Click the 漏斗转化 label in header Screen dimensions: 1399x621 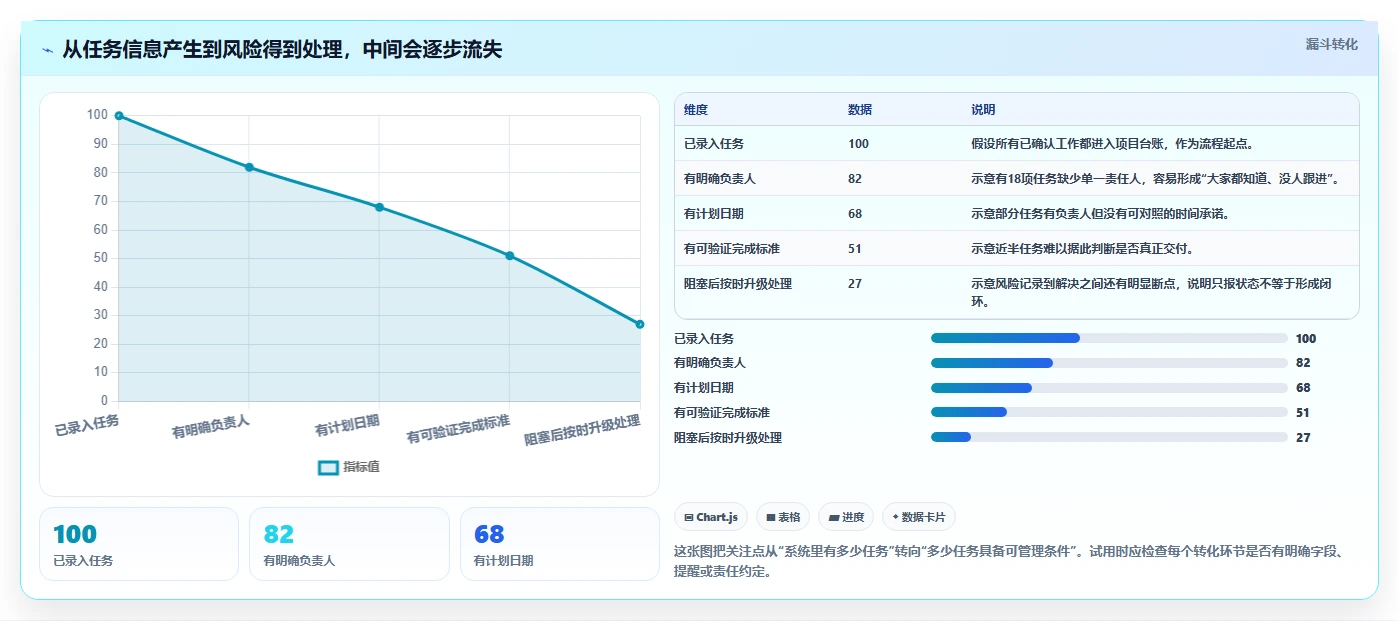[1331, 44]
